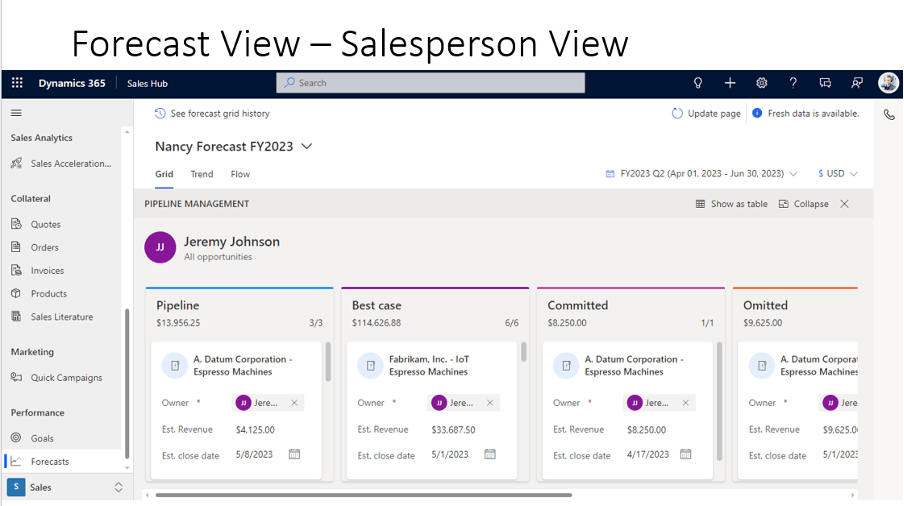This screenshot has width=904, height=506.
Task: Remove owner from Pipeline card
Action: pos(294,403)
